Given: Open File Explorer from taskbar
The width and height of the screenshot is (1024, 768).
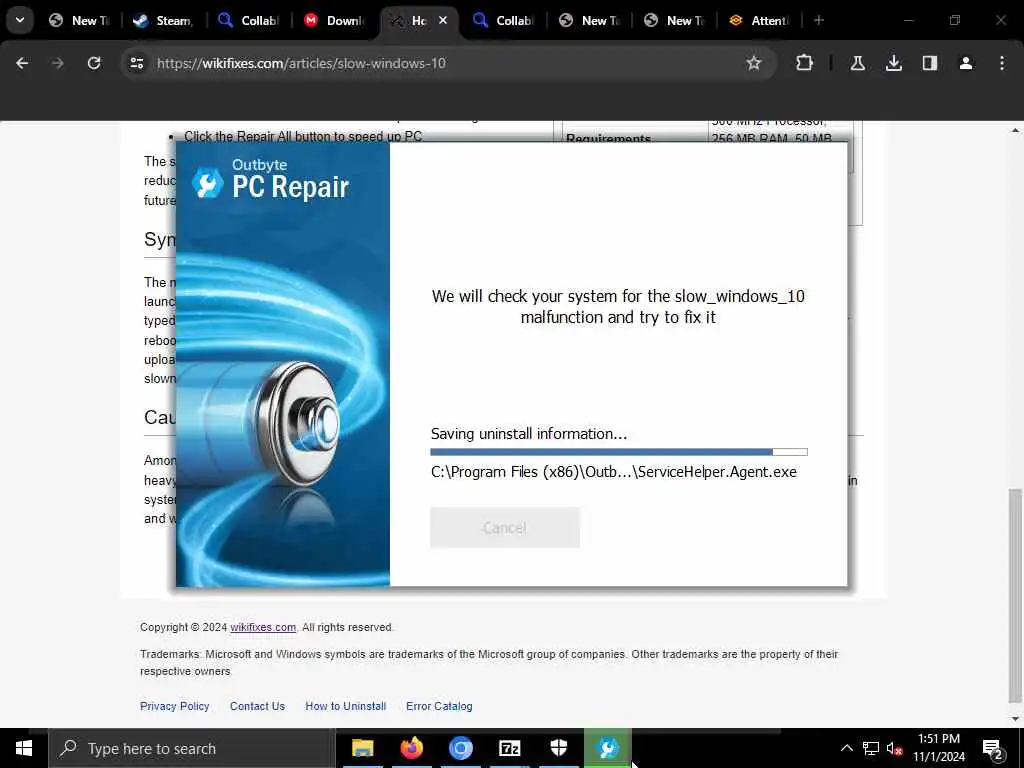Looking at the screenshot, I should [362, 748].
